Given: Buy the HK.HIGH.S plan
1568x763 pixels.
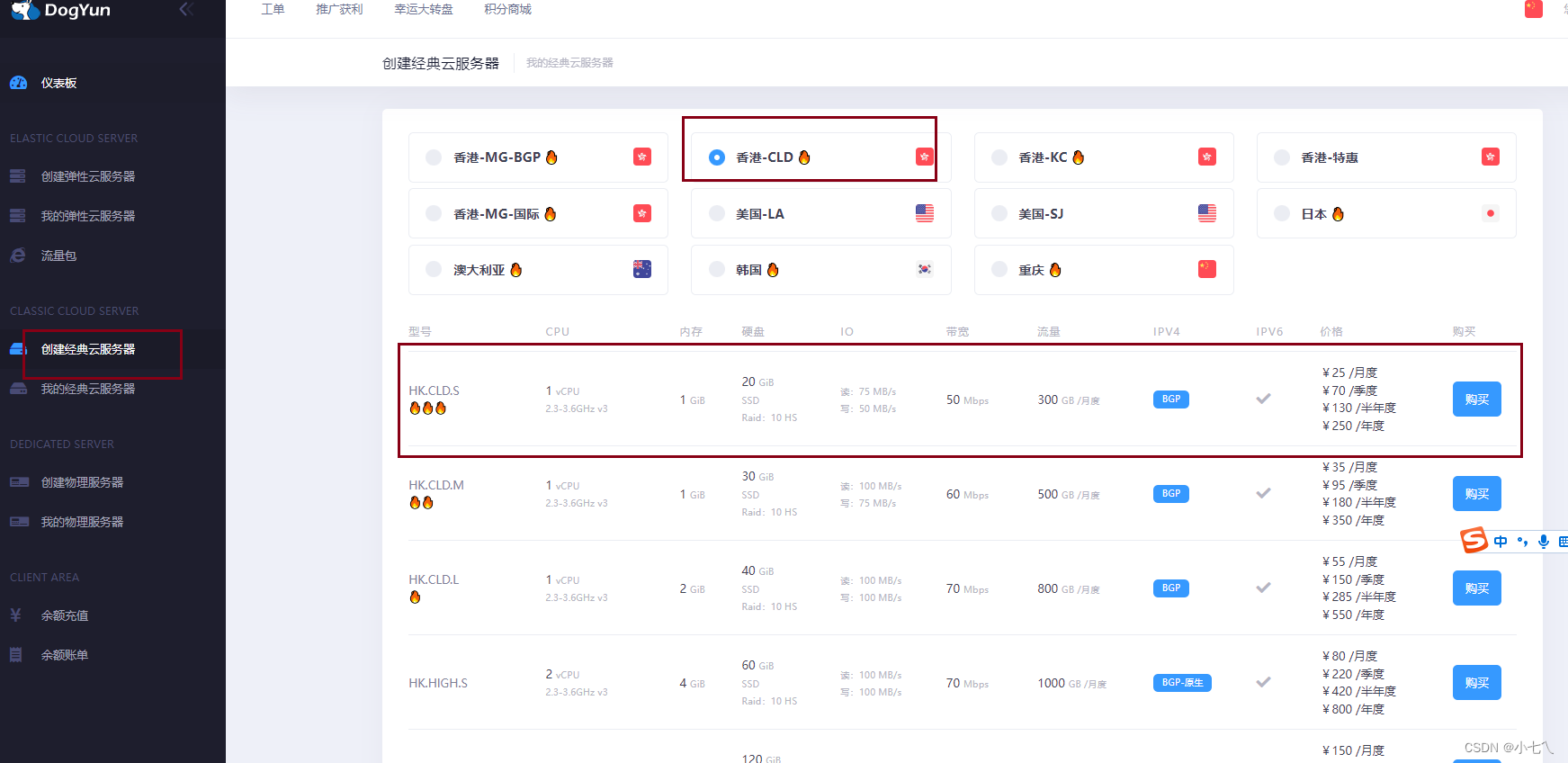Looking at the screenshot, I should point(1477,683).
